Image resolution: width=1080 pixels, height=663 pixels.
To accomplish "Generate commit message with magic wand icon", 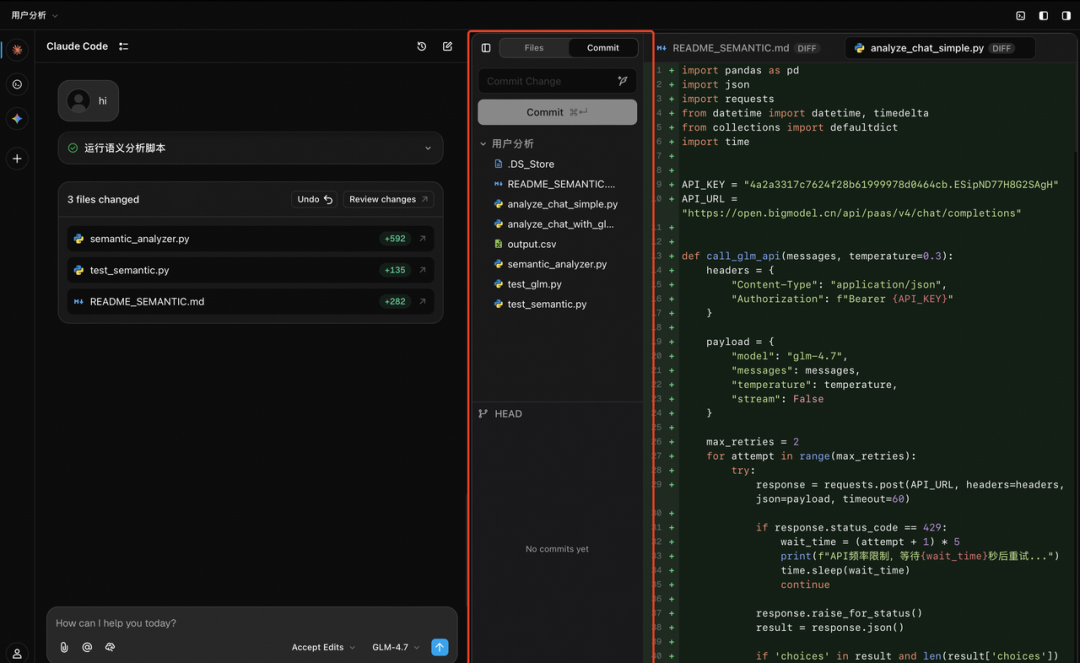I will [x=623, y=81].
